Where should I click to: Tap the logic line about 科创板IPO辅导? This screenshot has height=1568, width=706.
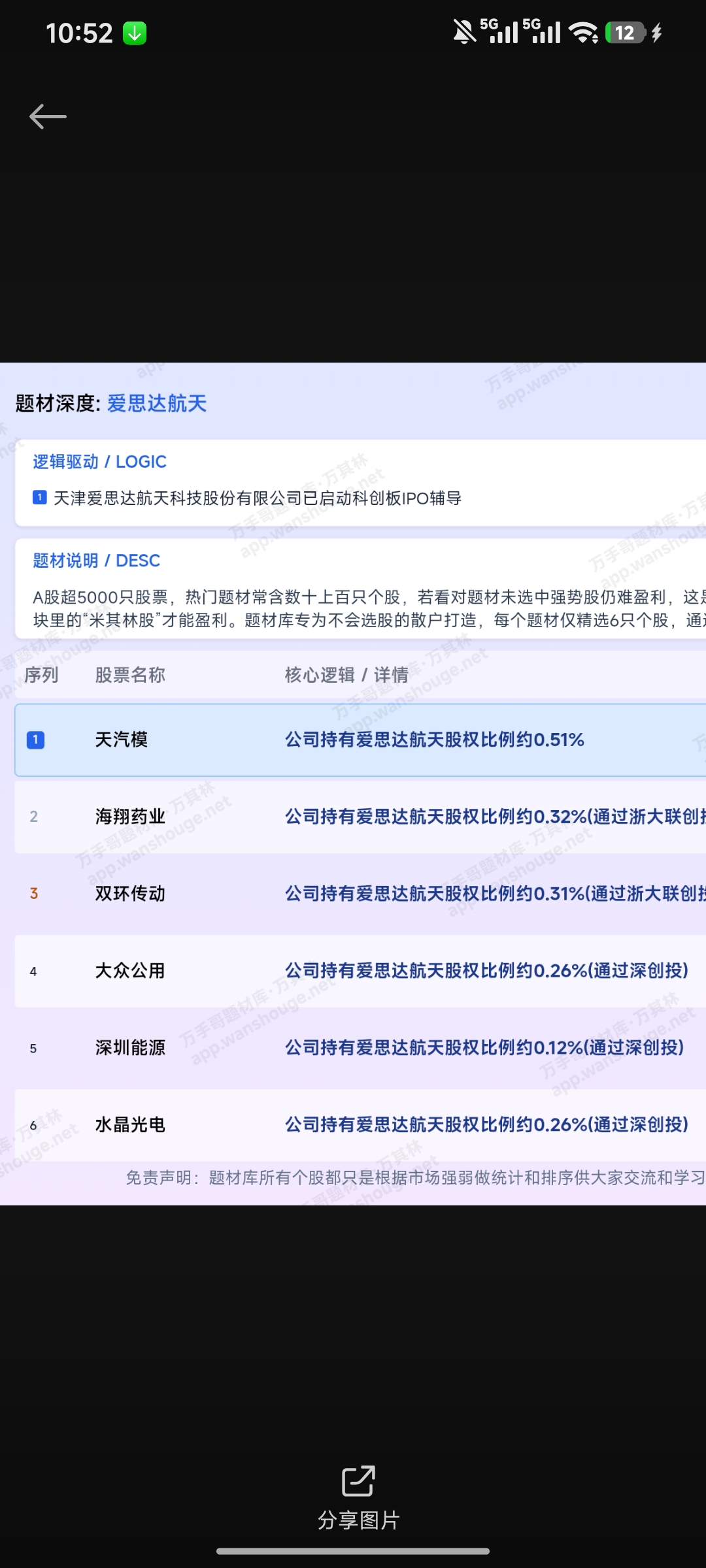[x=258, y=498]
